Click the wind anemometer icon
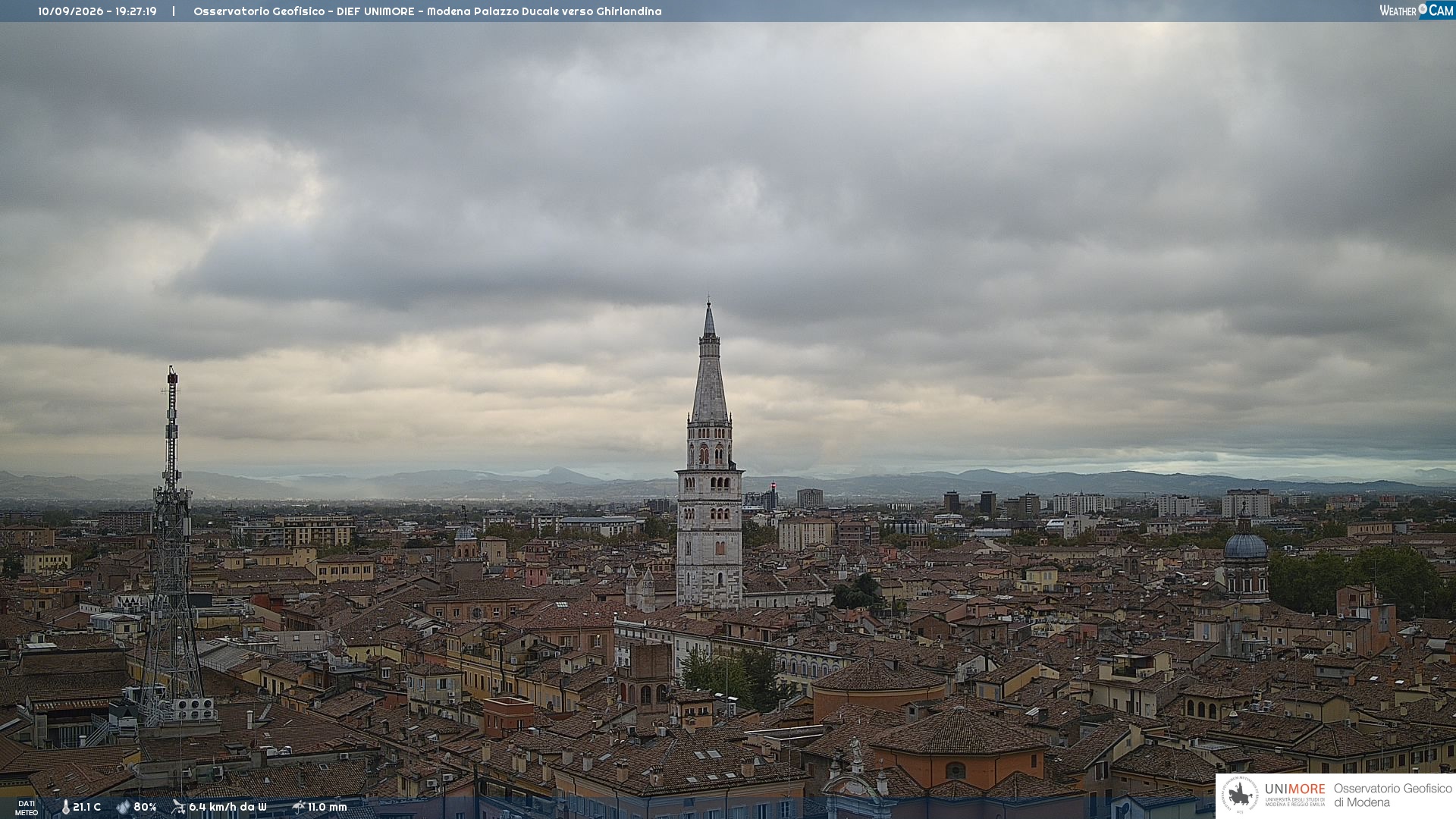 [178, 807]
